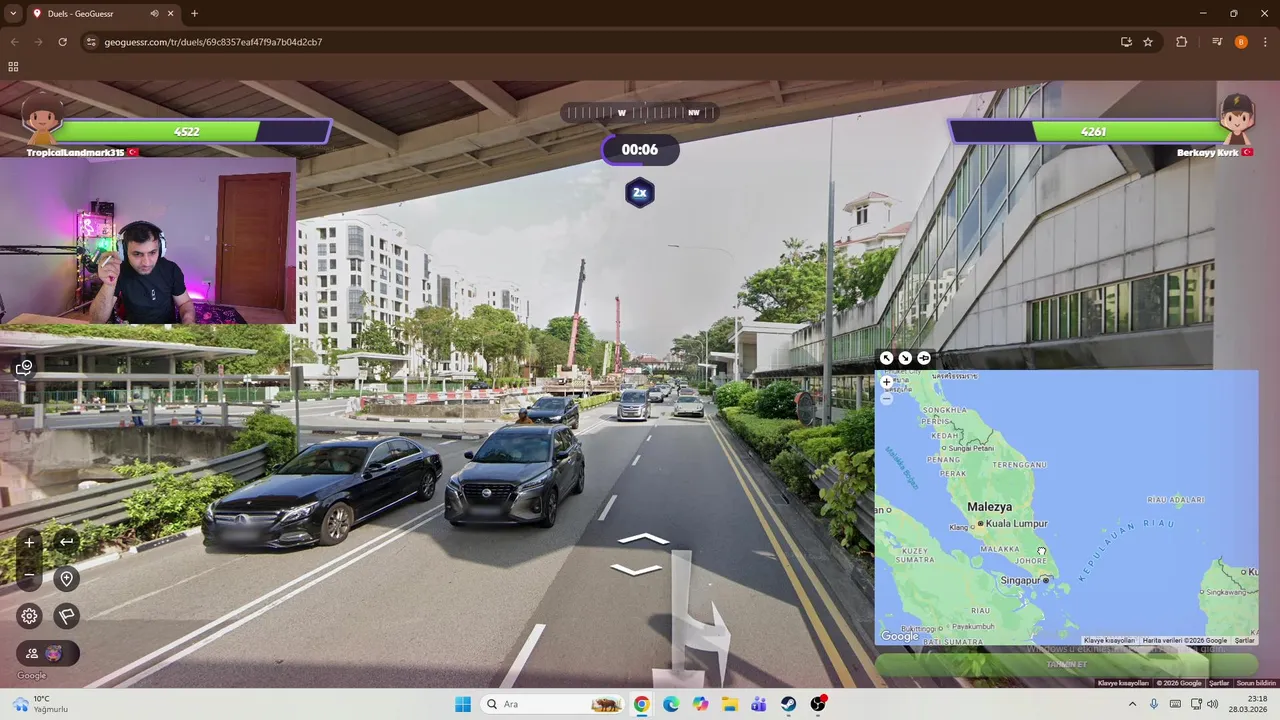Click the taskbar Ara search box
1280x720 pixels.
[552, 704]
